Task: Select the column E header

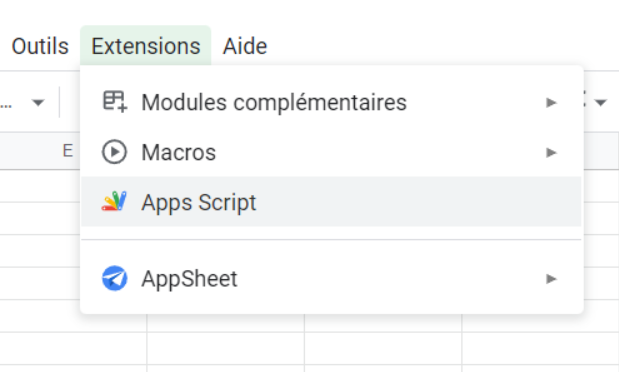Action: 68,151
